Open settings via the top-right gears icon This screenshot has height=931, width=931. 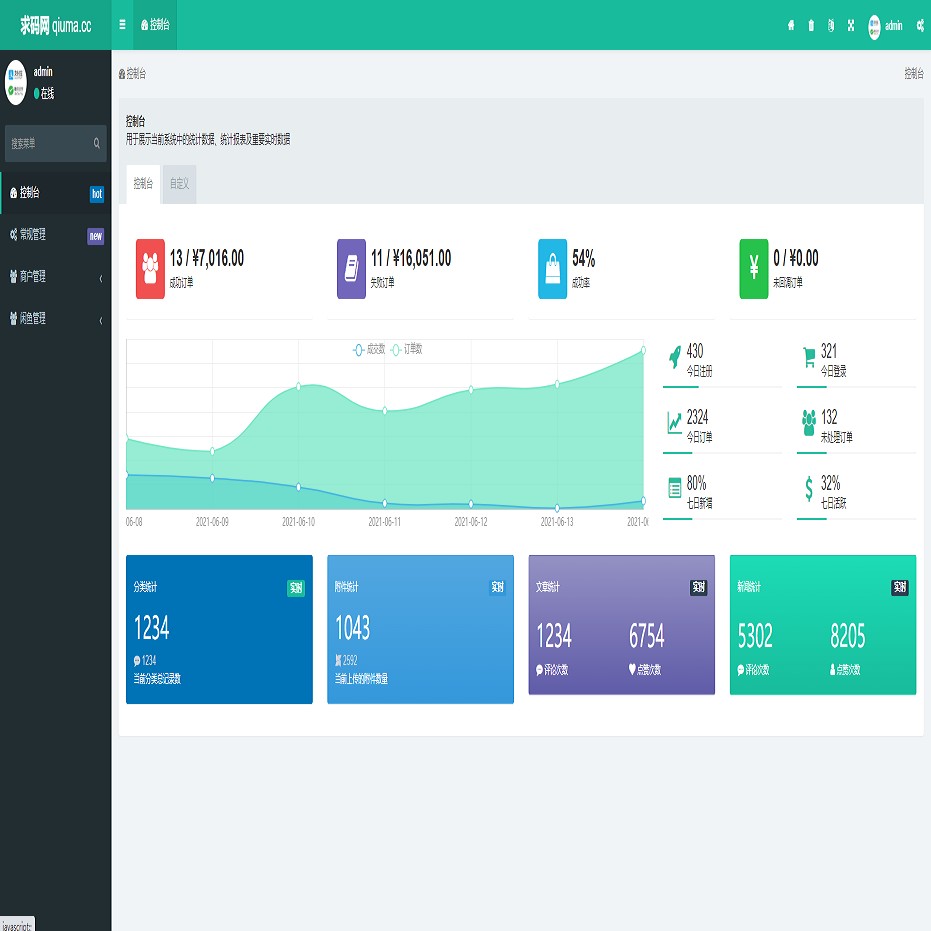[x=919, y=25]
